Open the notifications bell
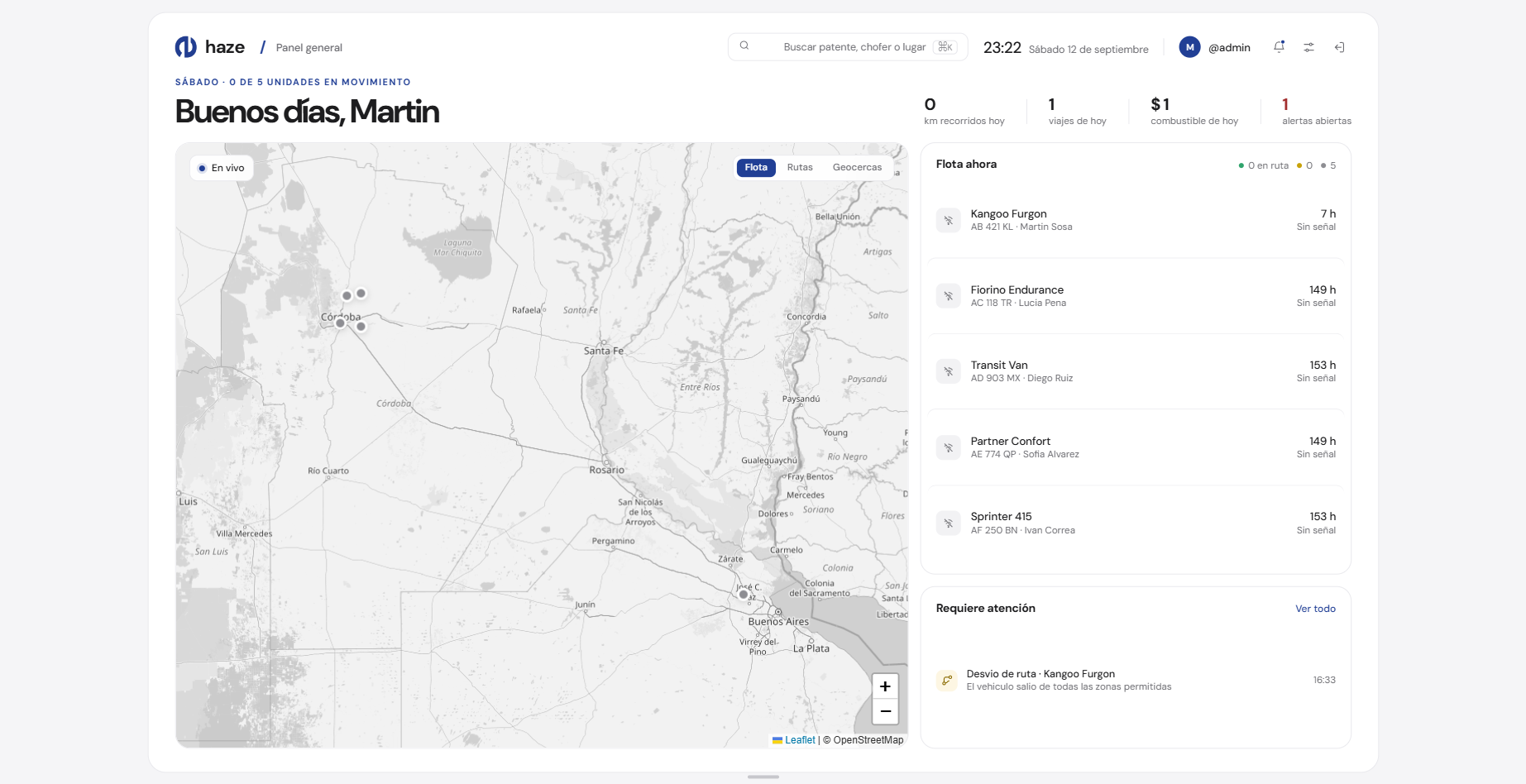The image size is (1526, 784). pyautogui.click(x=1279, y=47)
